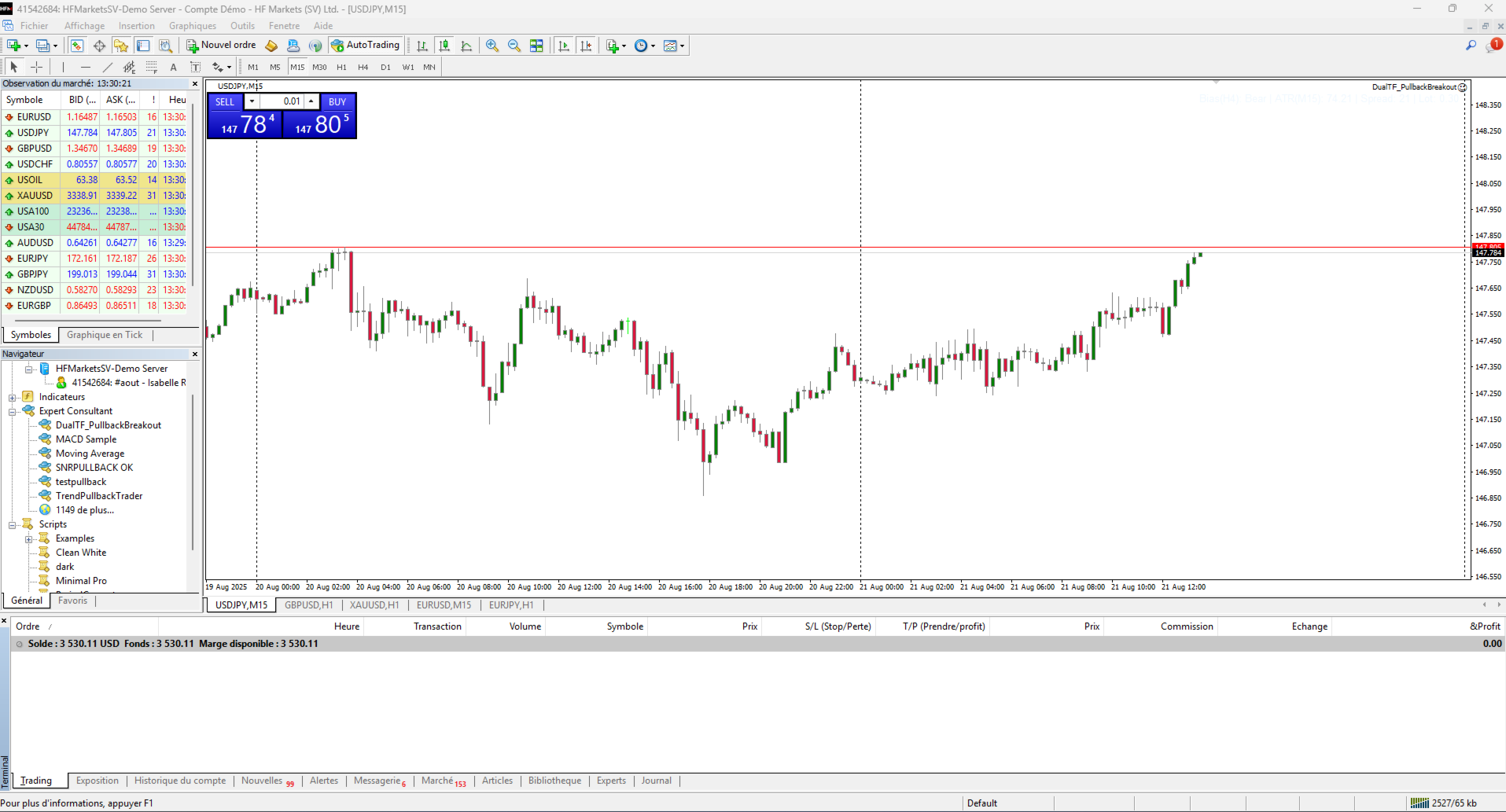This screenshot has width=1506, height=812.
Task: Zoom out of the chart
Action: click(514, 46)
